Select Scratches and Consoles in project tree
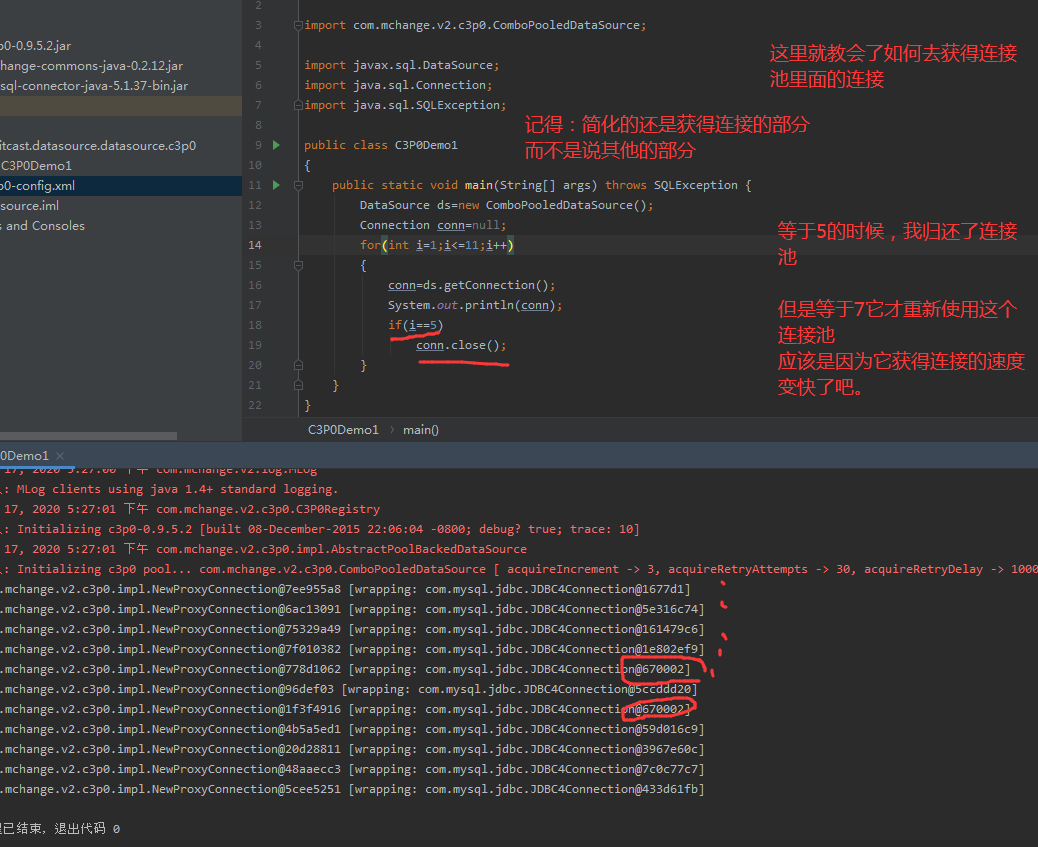Viewport: 1038px width, 847px height. click(x=42, y=226)
